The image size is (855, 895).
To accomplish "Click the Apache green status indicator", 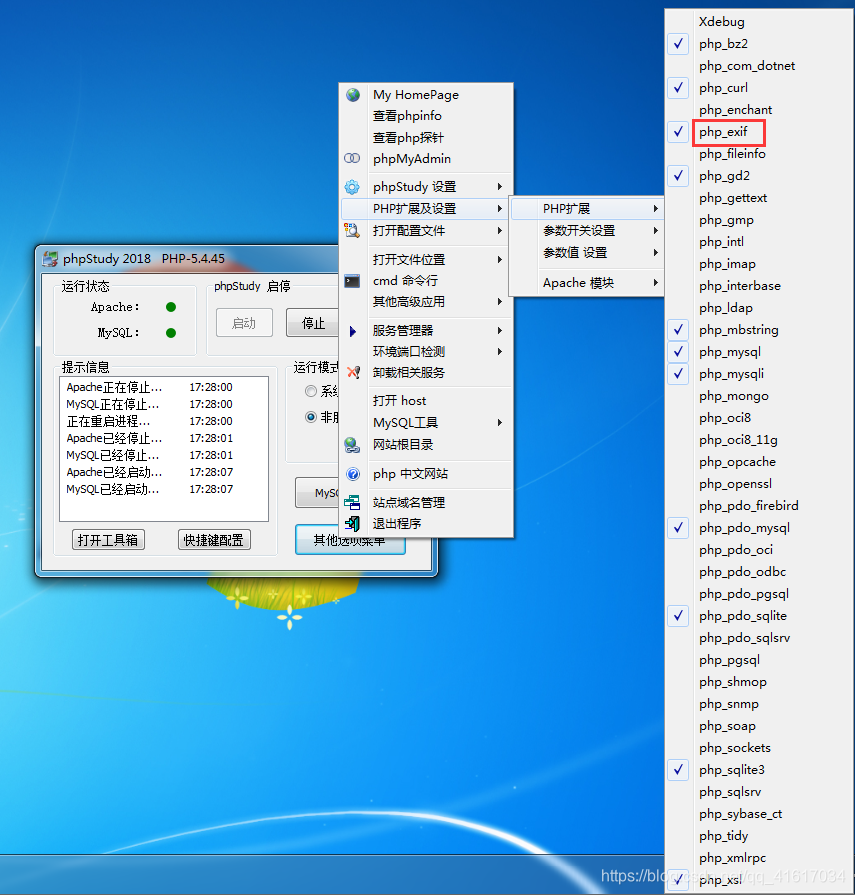I will pyautogui.click(x=171, y=307).
